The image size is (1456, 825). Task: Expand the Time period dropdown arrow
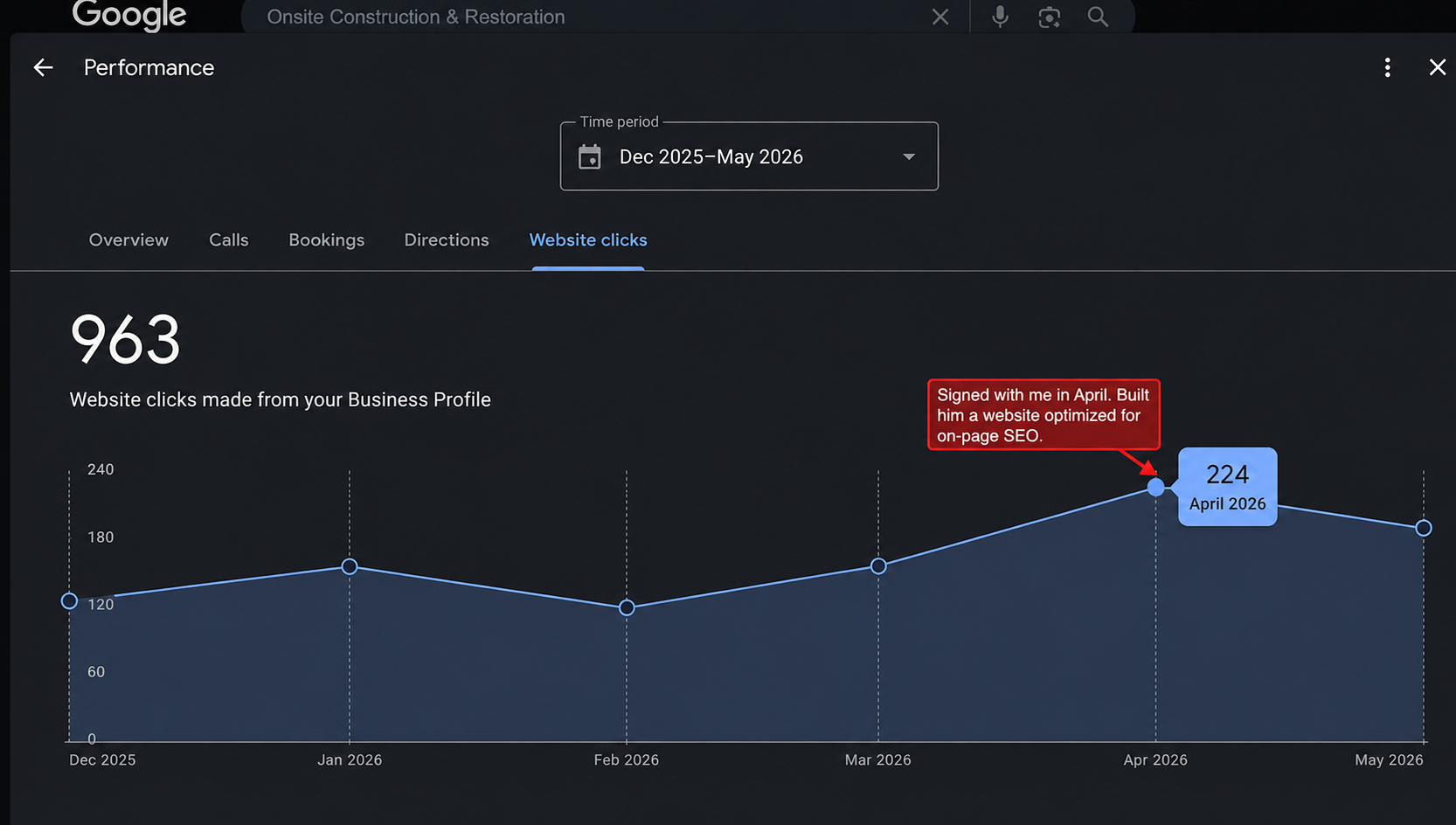(909, 156)
